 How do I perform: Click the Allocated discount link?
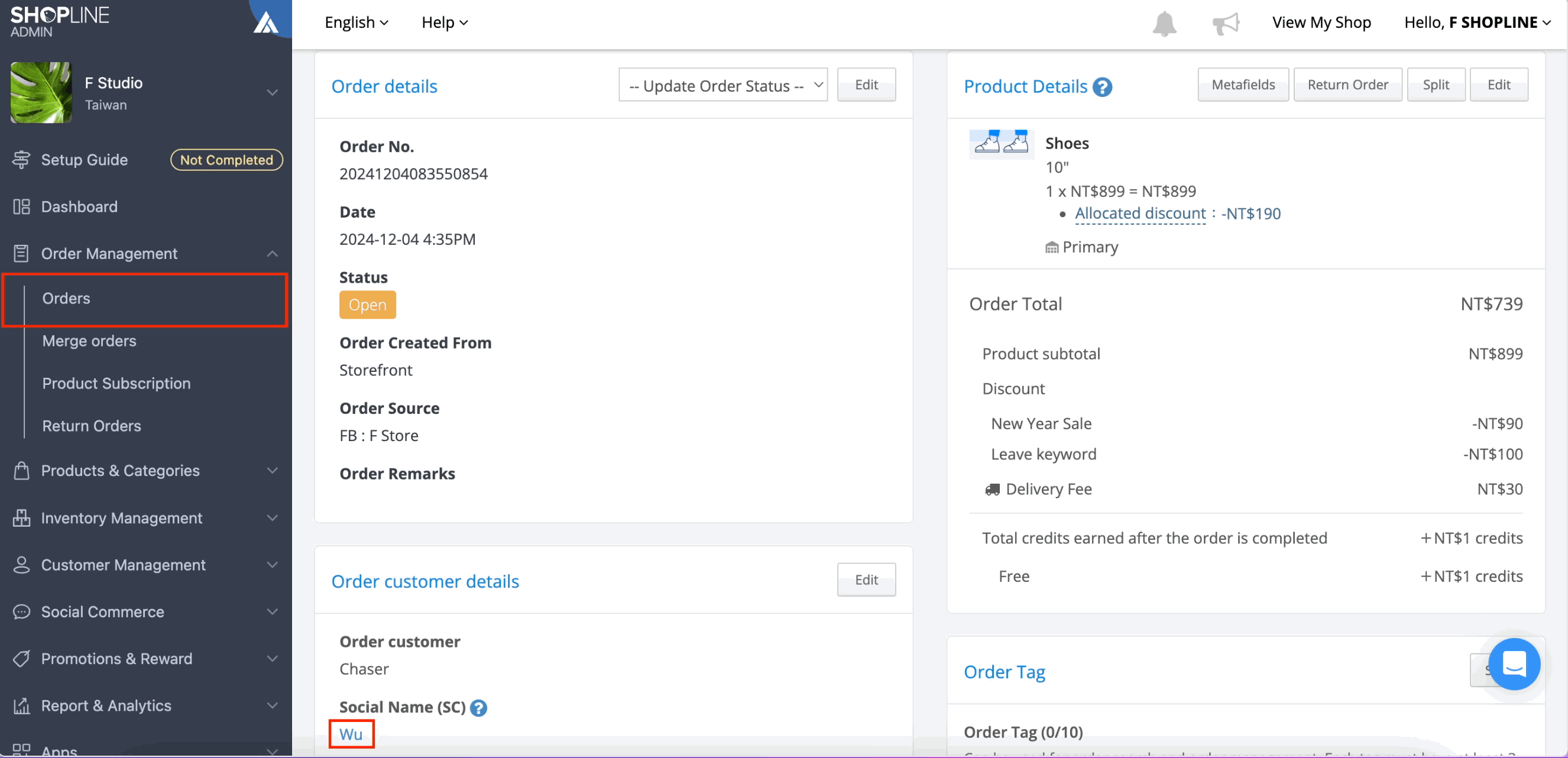point(1139,213)
